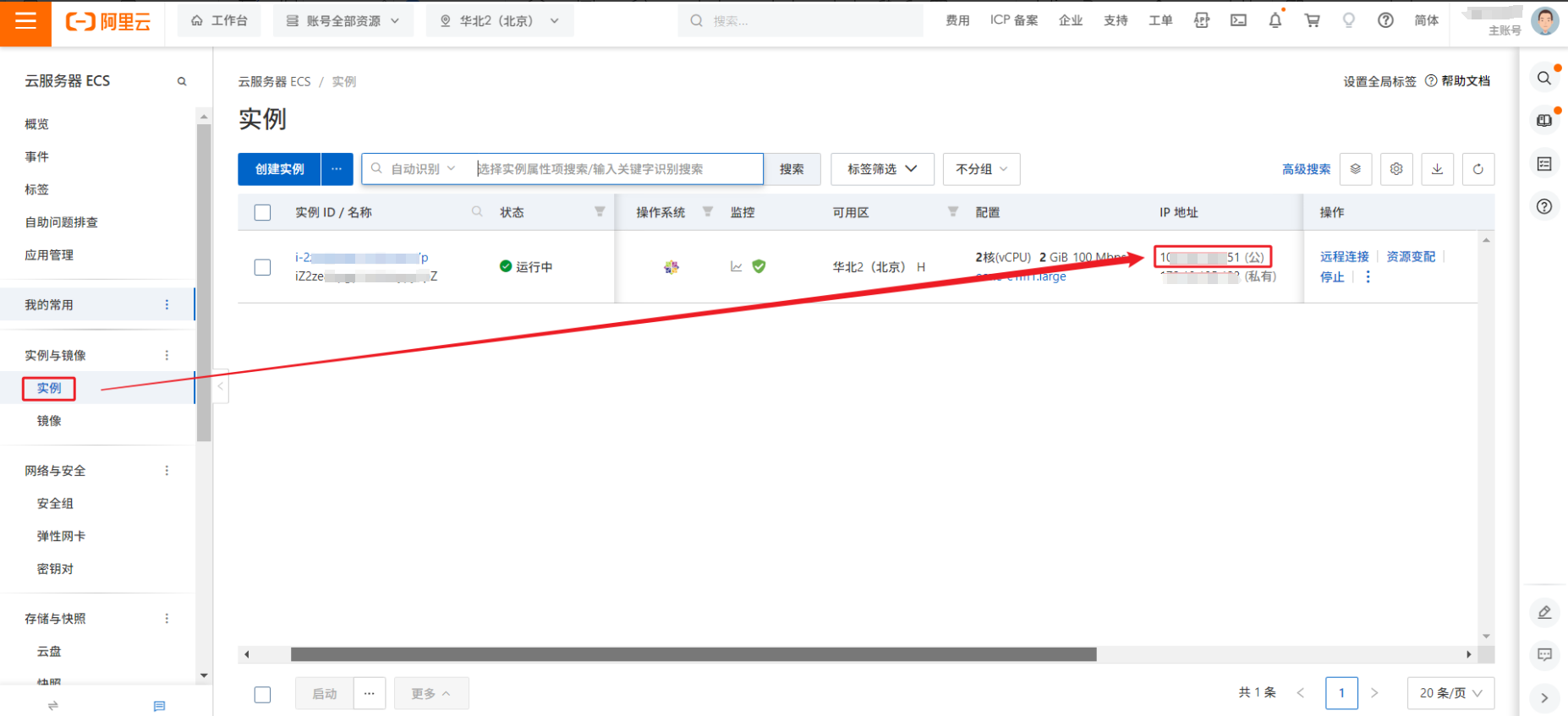This screenshot has height=716, width=1568.
Task: Open 安全组 in the sidebar
Action: (55, 504)
